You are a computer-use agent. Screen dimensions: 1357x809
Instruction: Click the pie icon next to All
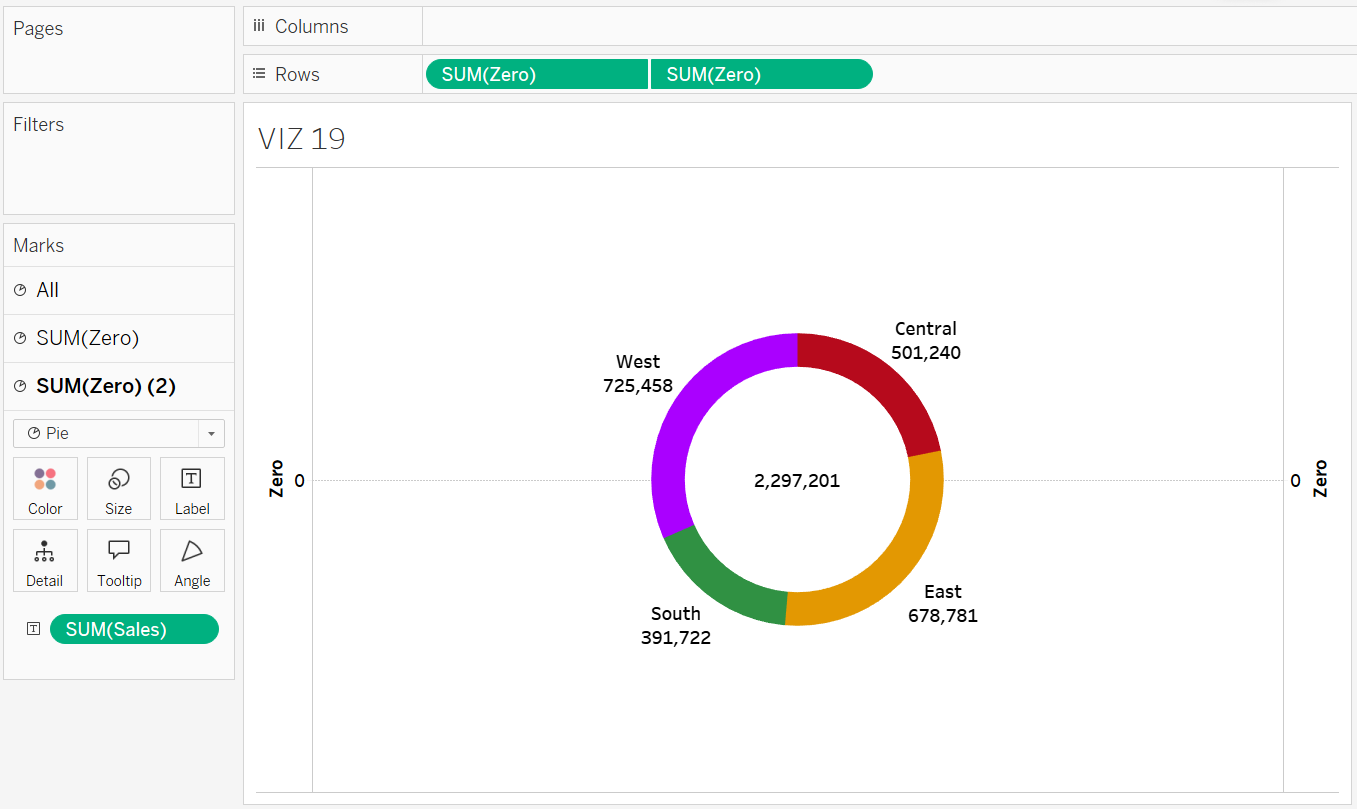pyautogui.click(x=20, y=290)
